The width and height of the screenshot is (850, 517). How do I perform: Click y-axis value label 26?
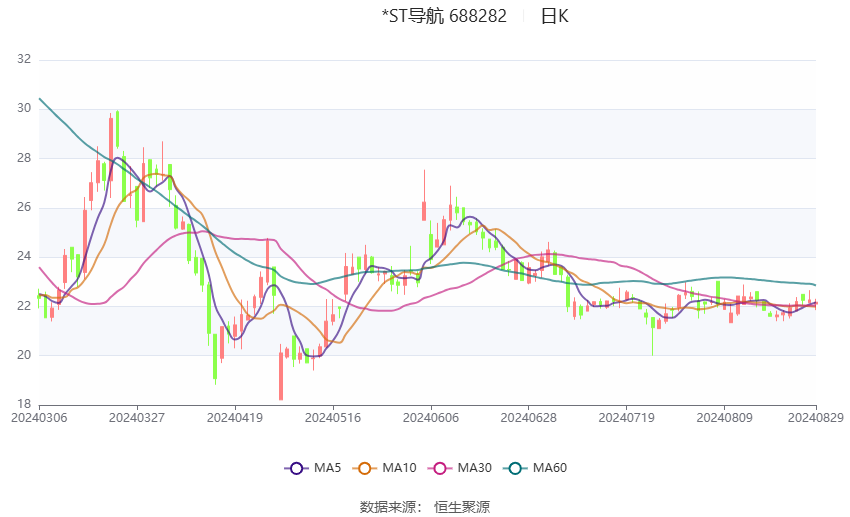point(24,208)
